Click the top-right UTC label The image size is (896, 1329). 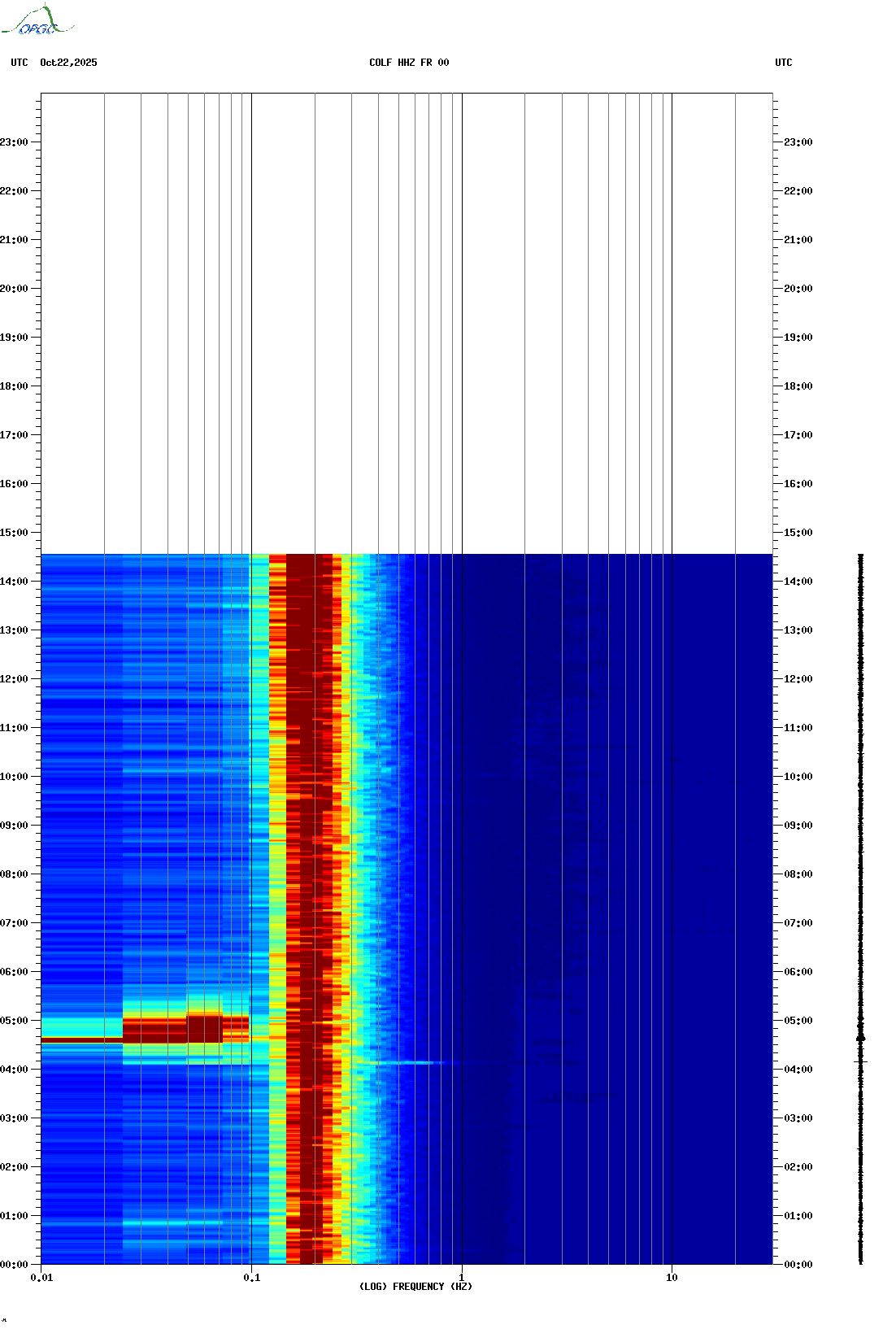click(784, 63)
